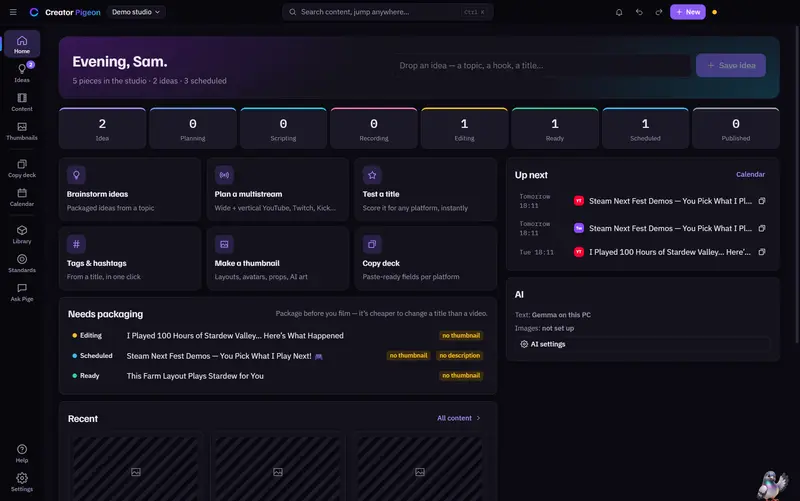The image size is (800, 501).
Task: Open the notifications bell
Action: coord(619,12)
